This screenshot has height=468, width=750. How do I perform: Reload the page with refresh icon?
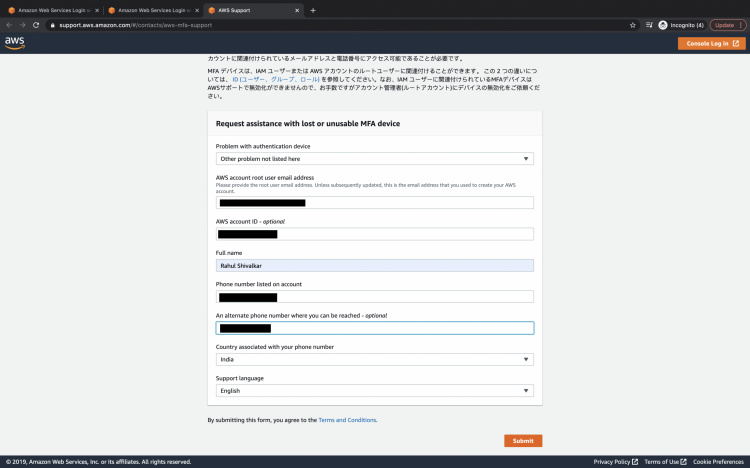[37, 25]
